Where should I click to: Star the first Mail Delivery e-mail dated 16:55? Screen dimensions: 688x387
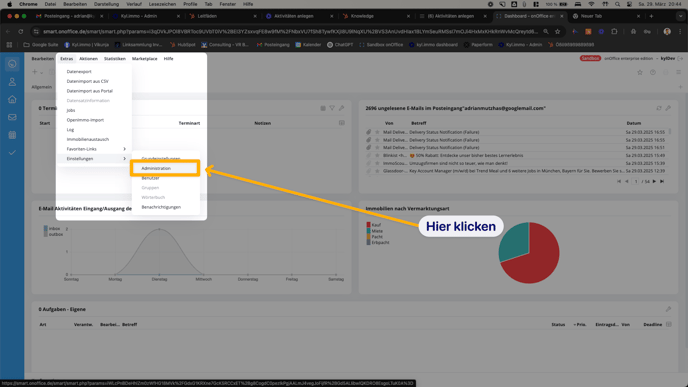coord(377,132)
